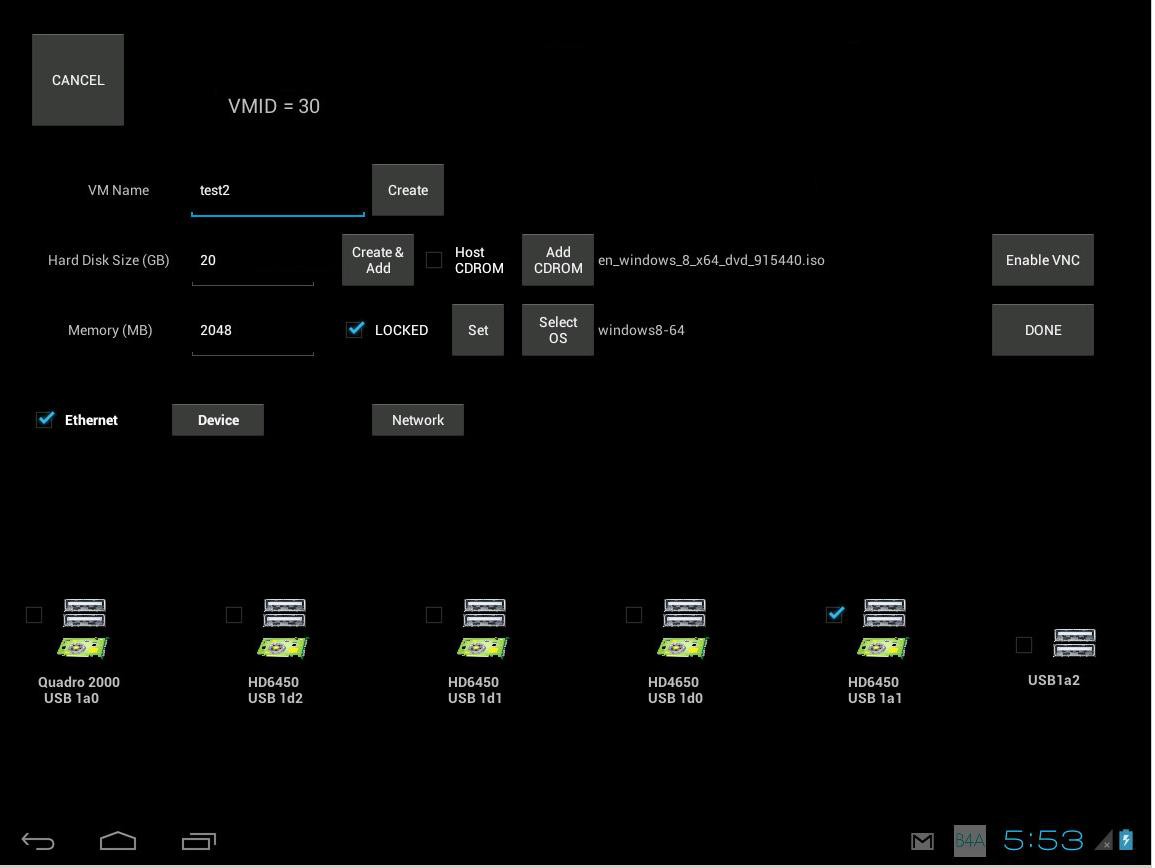This screenshot has width=1155, height=868.
Task: Disable the Ethernet checkbox
Action: point(46,419)
